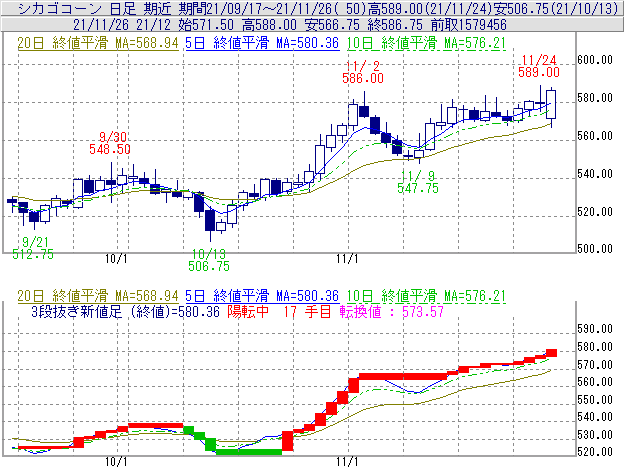This screenshot has width=624, height=475.
Task: Select the 11/24 589.00 high label
Action: coord(539,66)
